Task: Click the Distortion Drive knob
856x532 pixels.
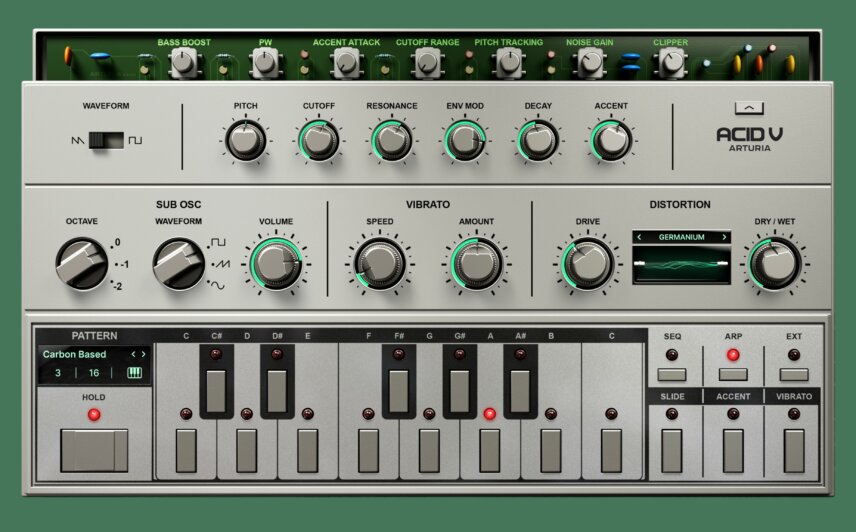Action: pos(588,264)
